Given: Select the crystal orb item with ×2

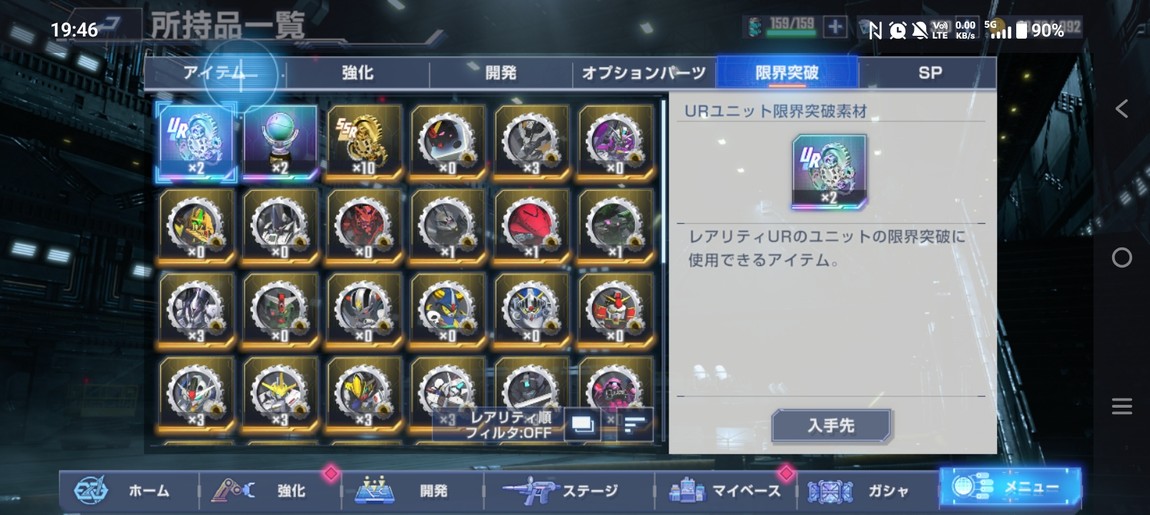Looking at the screenshot, I should tap(280, 142).
